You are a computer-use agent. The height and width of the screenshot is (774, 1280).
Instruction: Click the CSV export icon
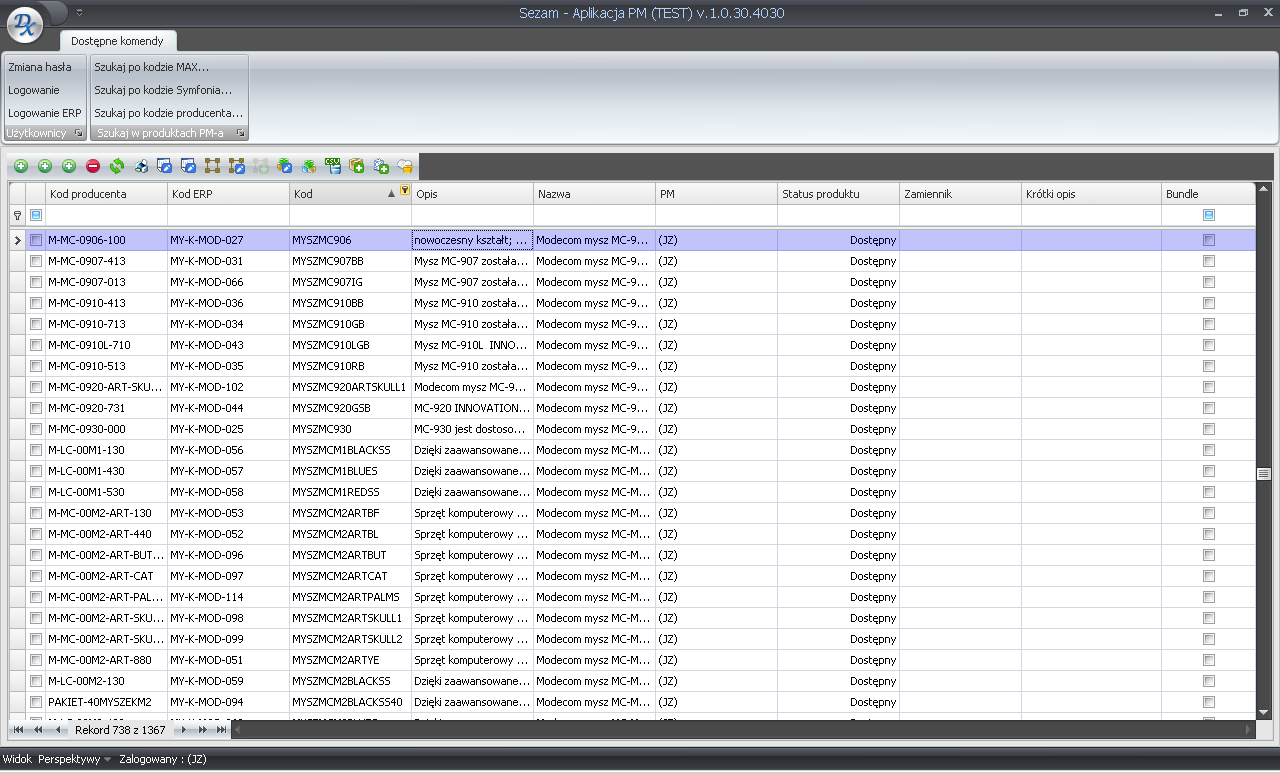[333, 166]
